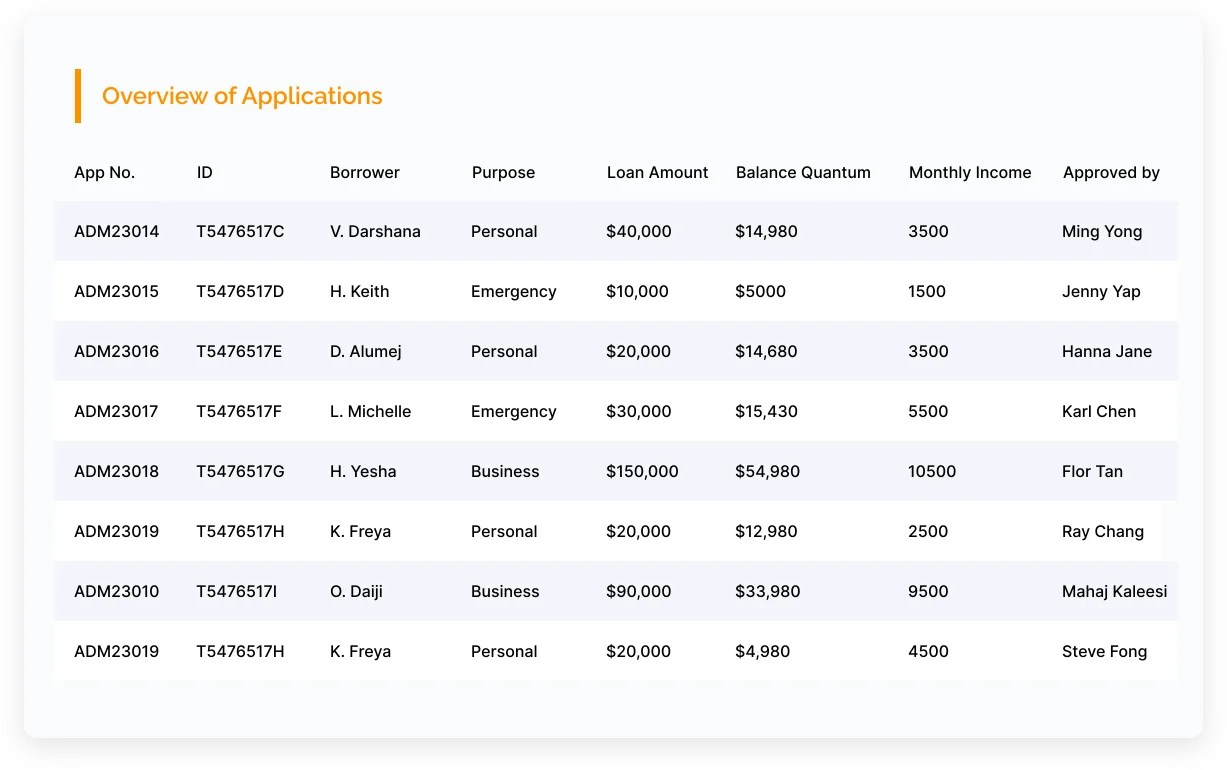This screenshot has height=770, width=1227.
Task: Open application number ADM23010
Action: [x=116, y=591]
